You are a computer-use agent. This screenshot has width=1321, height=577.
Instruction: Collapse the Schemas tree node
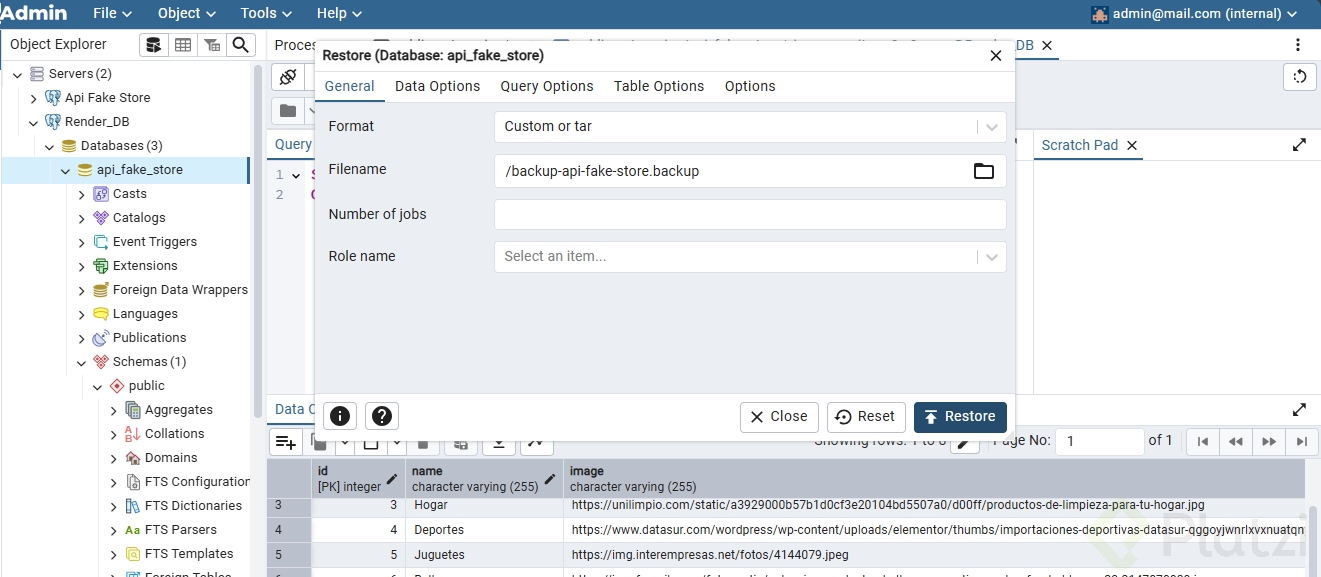tap(82, 362)
